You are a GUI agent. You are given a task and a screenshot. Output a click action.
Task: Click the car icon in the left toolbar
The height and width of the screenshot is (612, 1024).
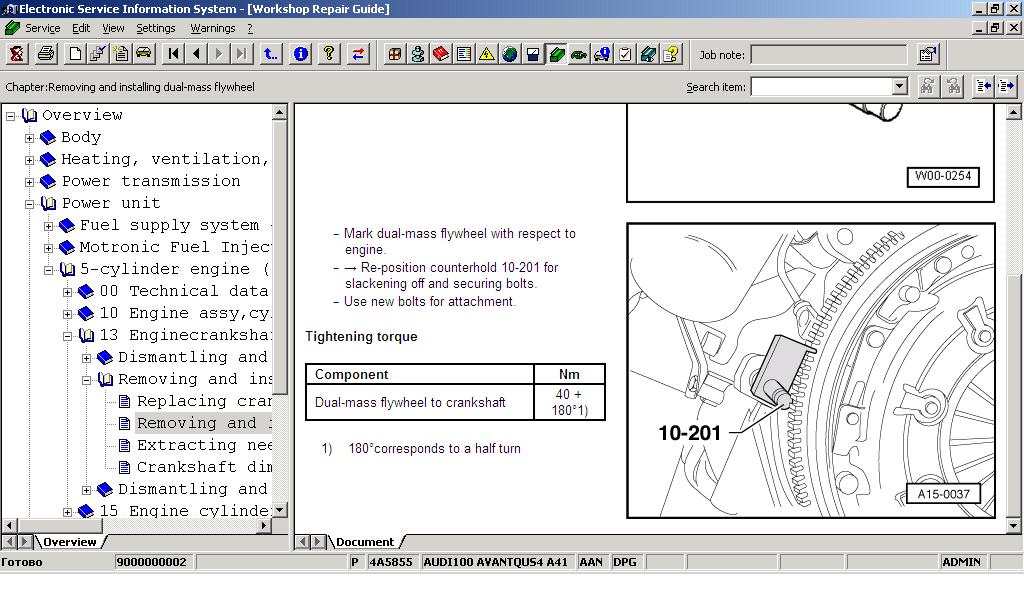(144, 54)
